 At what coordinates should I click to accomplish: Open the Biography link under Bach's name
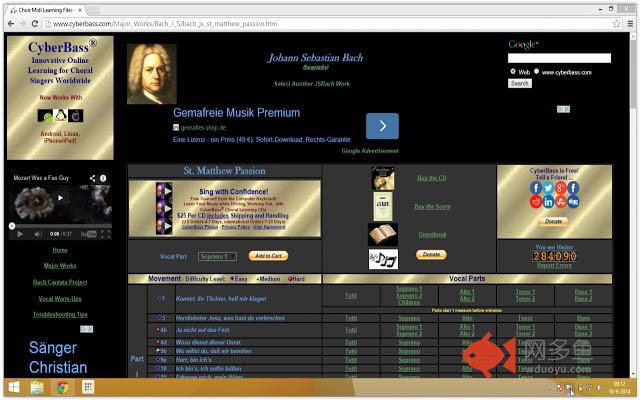[316, 67]
